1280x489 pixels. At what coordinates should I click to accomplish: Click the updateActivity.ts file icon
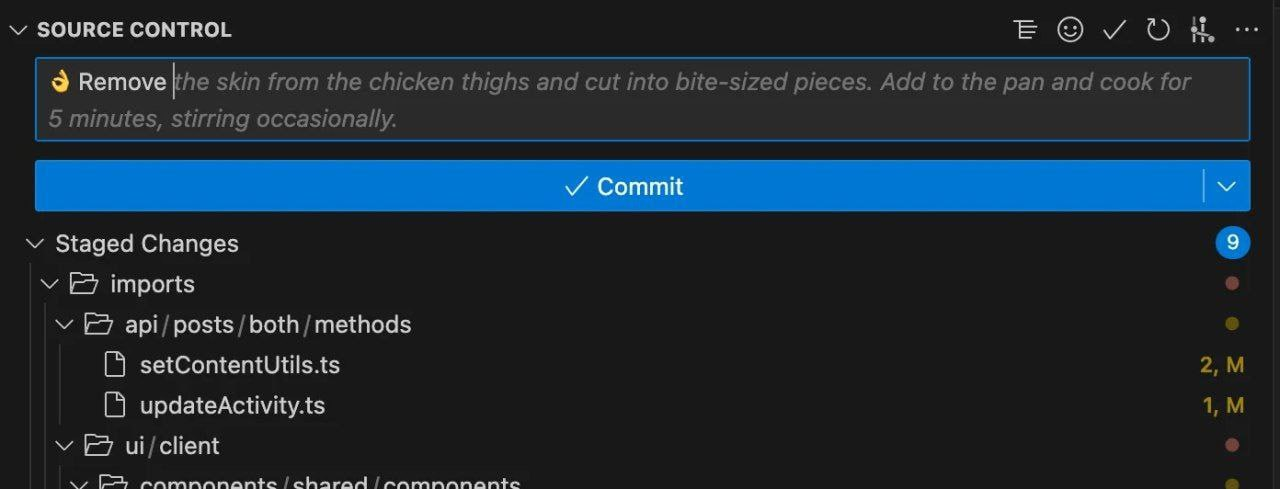(116, 405)
